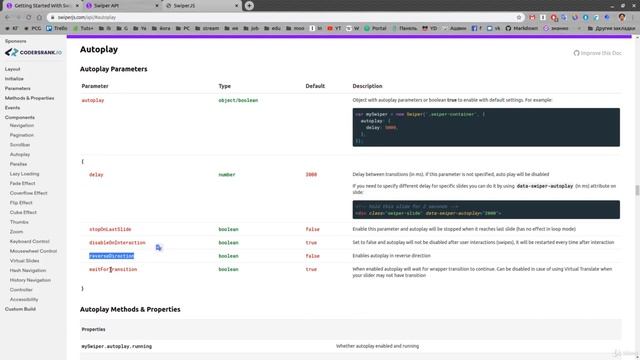The height and width of the screenshot is (360, 640).
Task: Click the 'mySwiper.autoplay.running' property
Action: click(117, 347)
